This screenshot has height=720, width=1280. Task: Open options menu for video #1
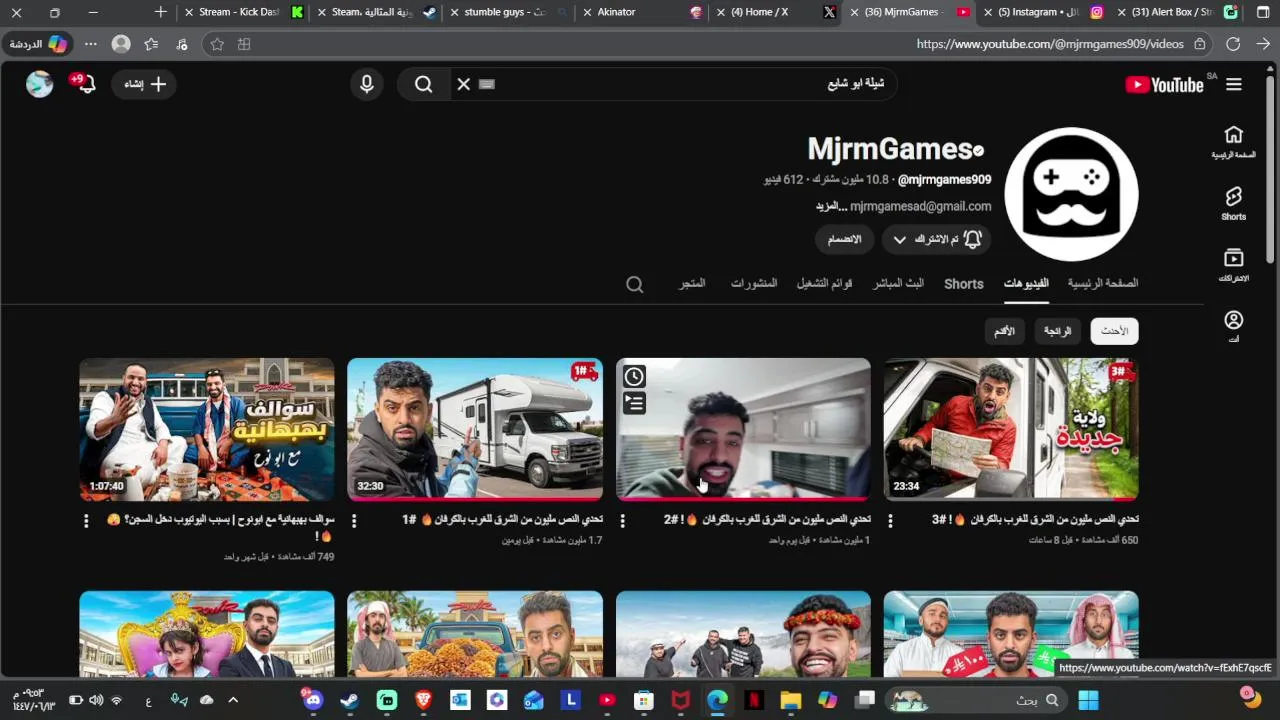pos(354,521)
